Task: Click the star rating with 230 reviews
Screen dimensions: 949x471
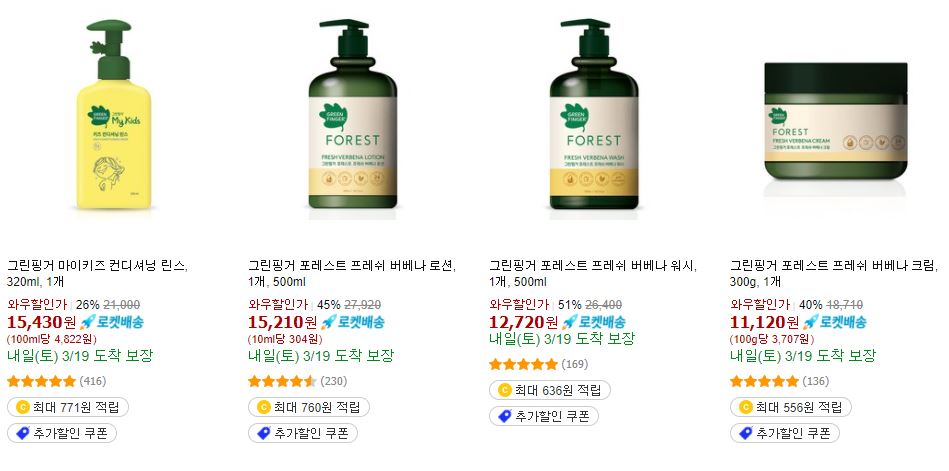Action: [283, 381]
